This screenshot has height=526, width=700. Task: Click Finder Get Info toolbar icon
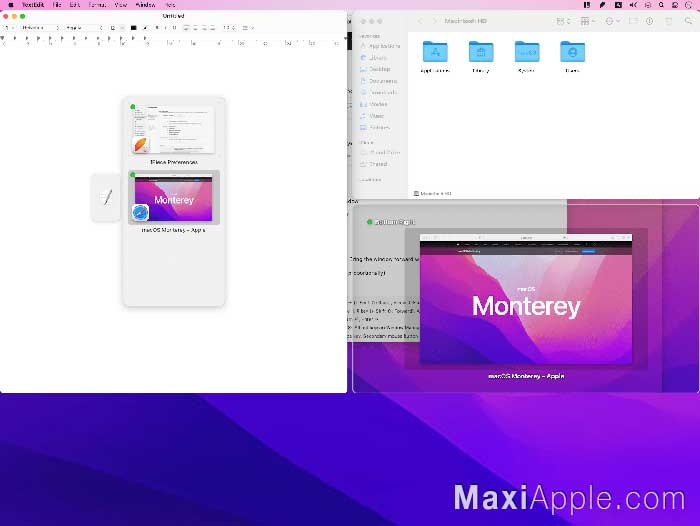tap(650, 21)
